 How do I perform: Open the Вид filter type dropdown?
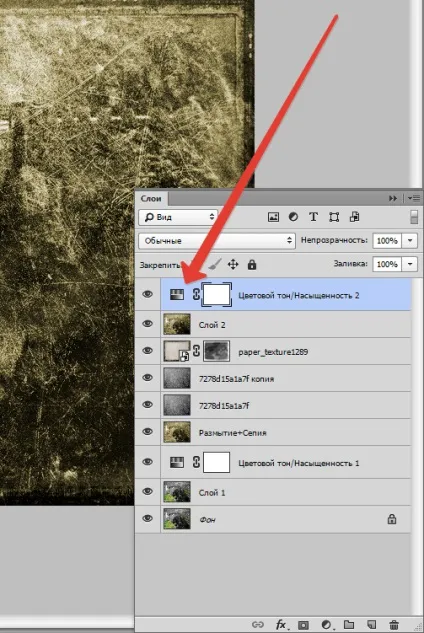pyautogui.click(x=178, y=217)
